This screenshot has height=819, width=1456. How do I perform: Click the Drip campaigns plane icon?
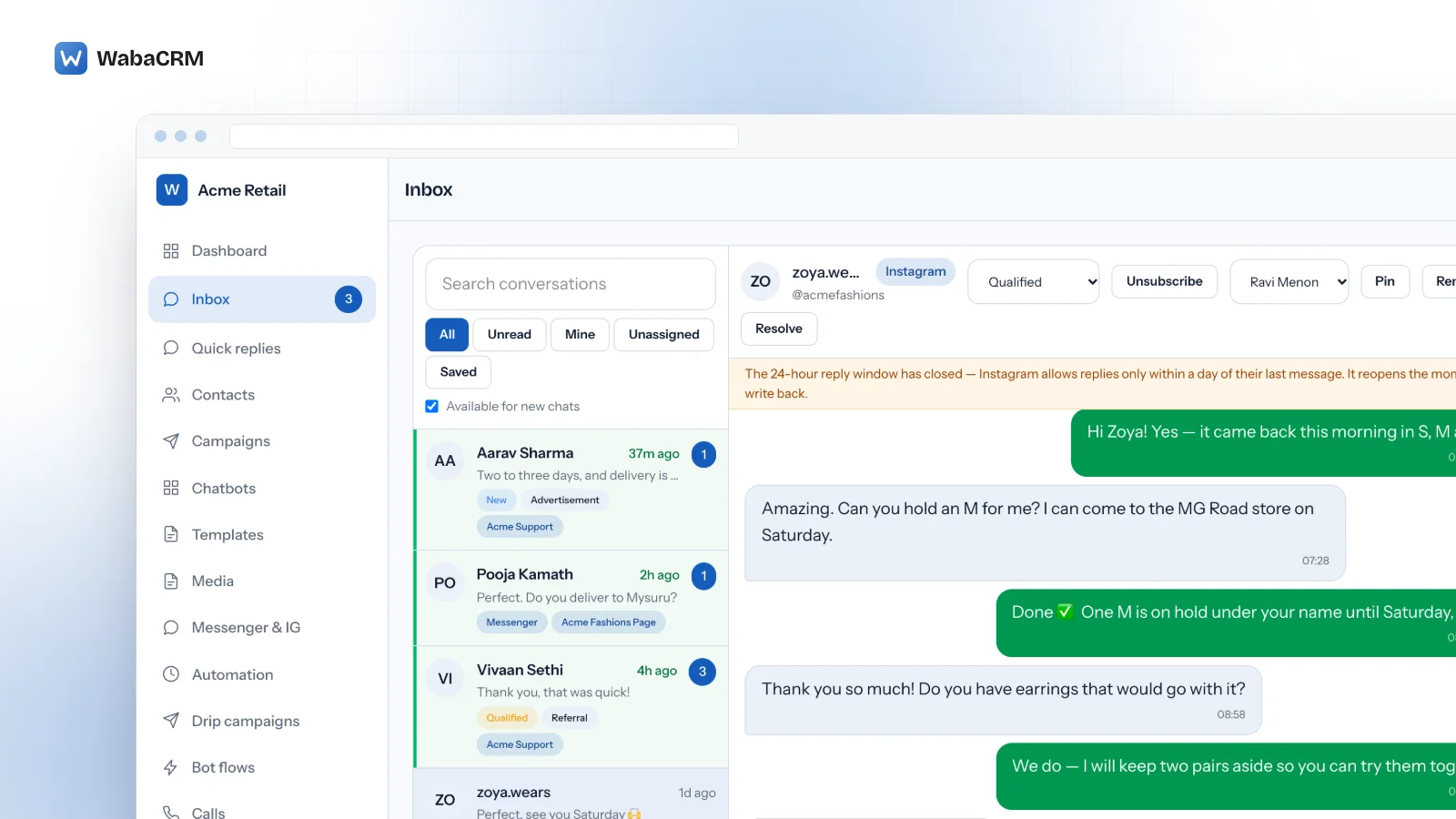coord(171,722)
